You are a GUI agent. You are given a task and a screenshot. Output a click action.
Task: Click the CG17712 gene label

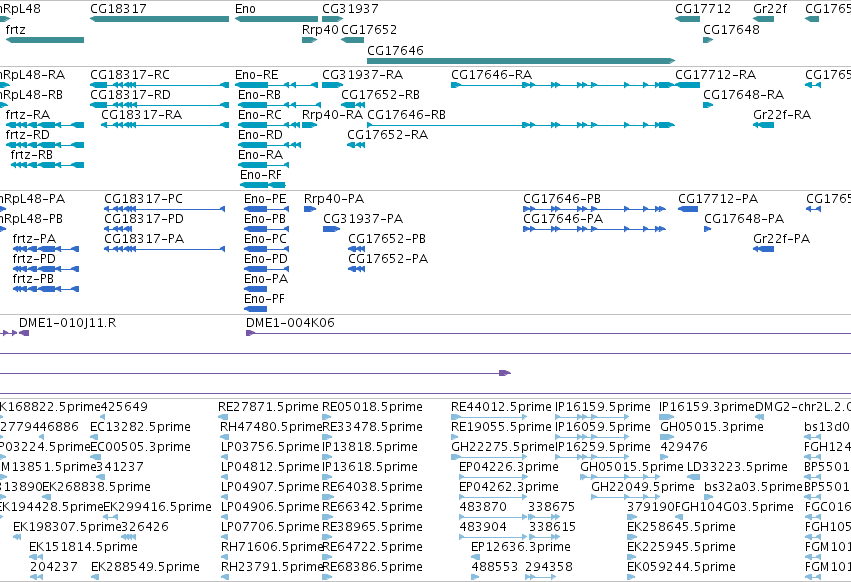click(703, 9)
